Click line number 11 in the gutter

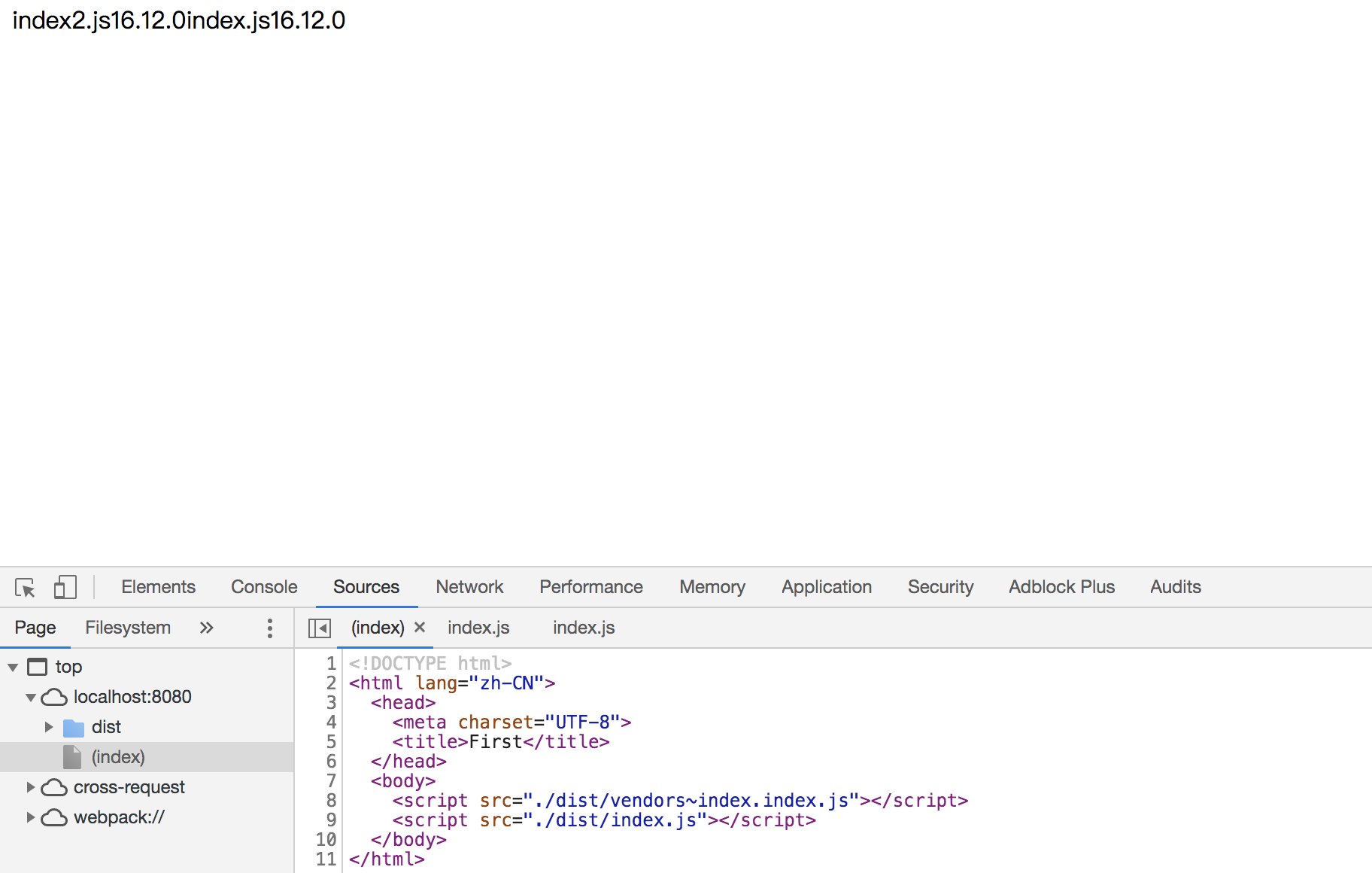[x=326, y=859]
